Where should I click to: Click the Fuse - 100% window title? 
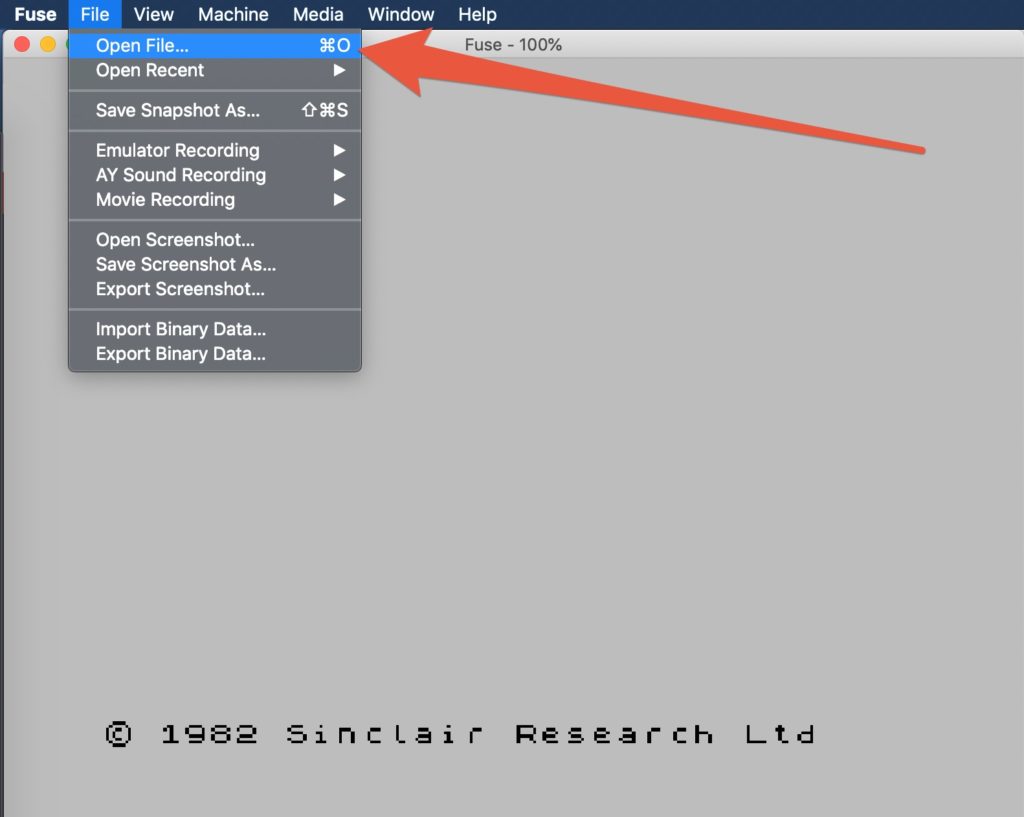pyautogui.click(x=513, y=45)
